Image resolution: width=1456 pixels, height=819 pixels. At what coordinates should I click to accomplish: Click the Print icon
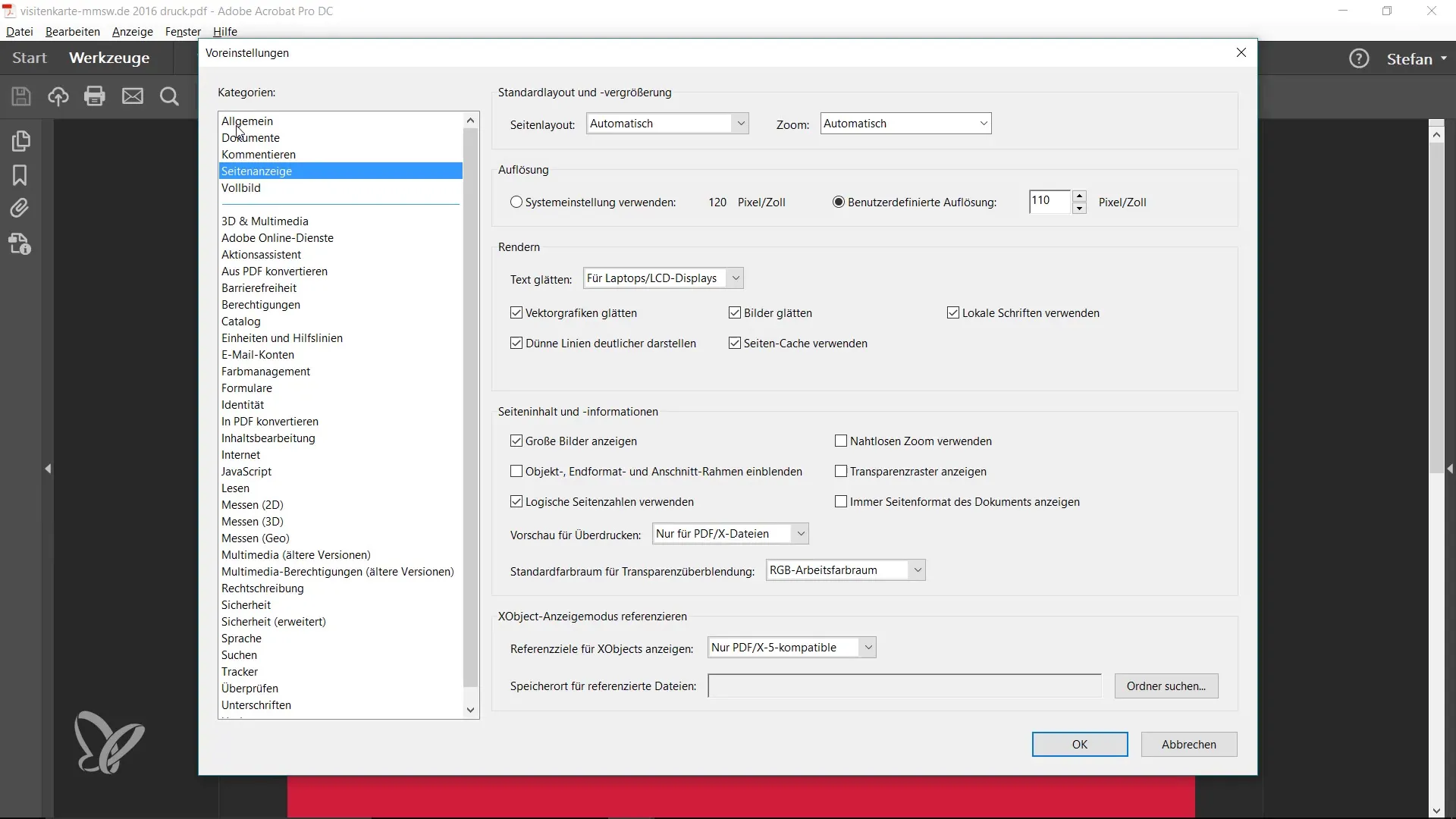pos(95,96)
